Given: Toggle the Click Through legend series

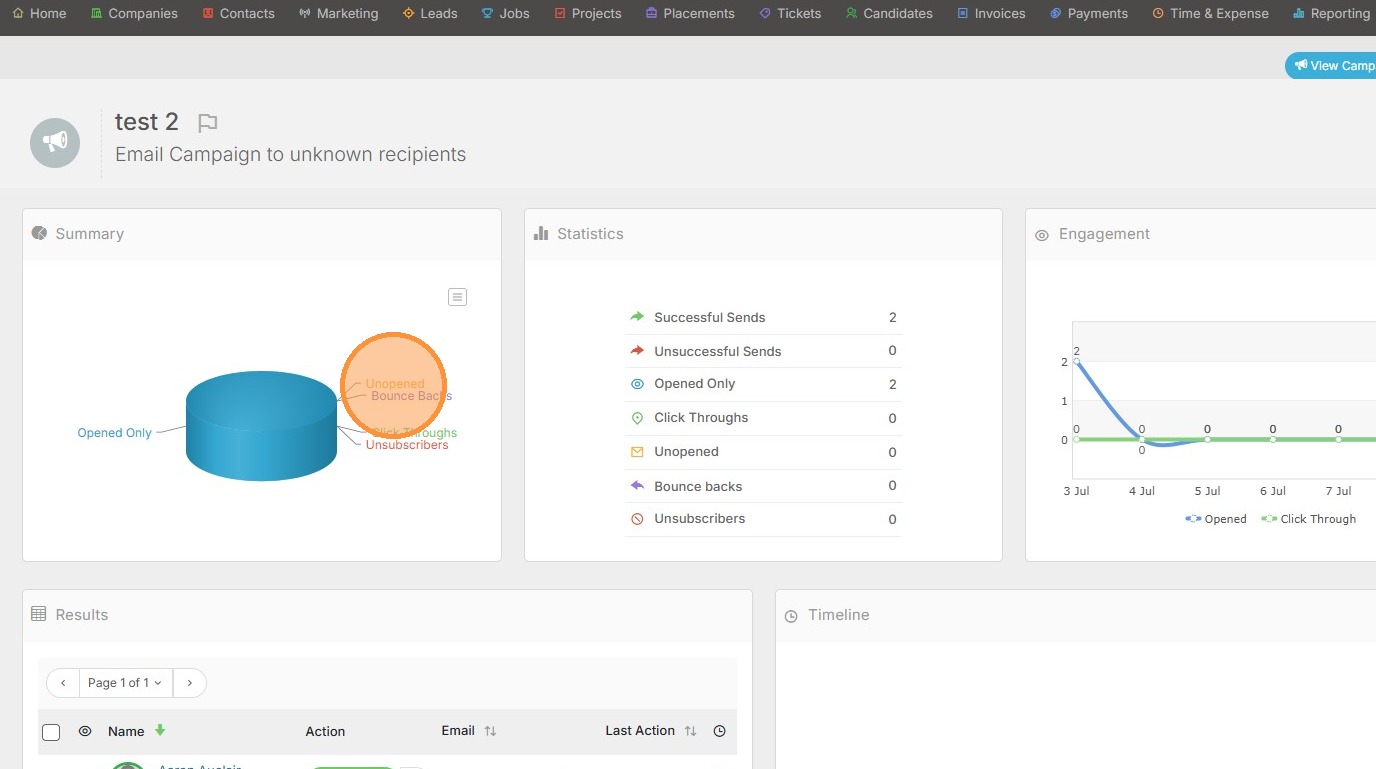Looking at the screenshot, I should (x=1308, y=519).
